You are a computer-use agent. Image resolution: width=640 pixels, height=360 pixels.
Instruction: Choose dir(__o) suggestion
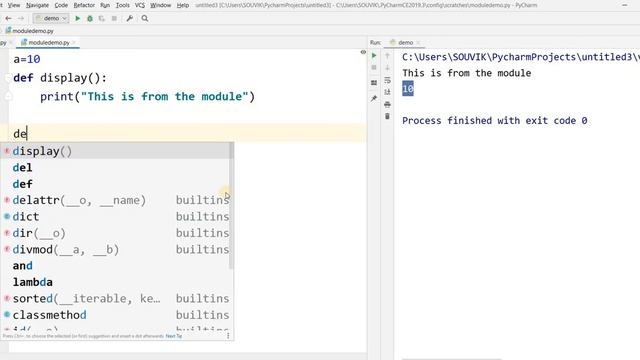[117, 233]
